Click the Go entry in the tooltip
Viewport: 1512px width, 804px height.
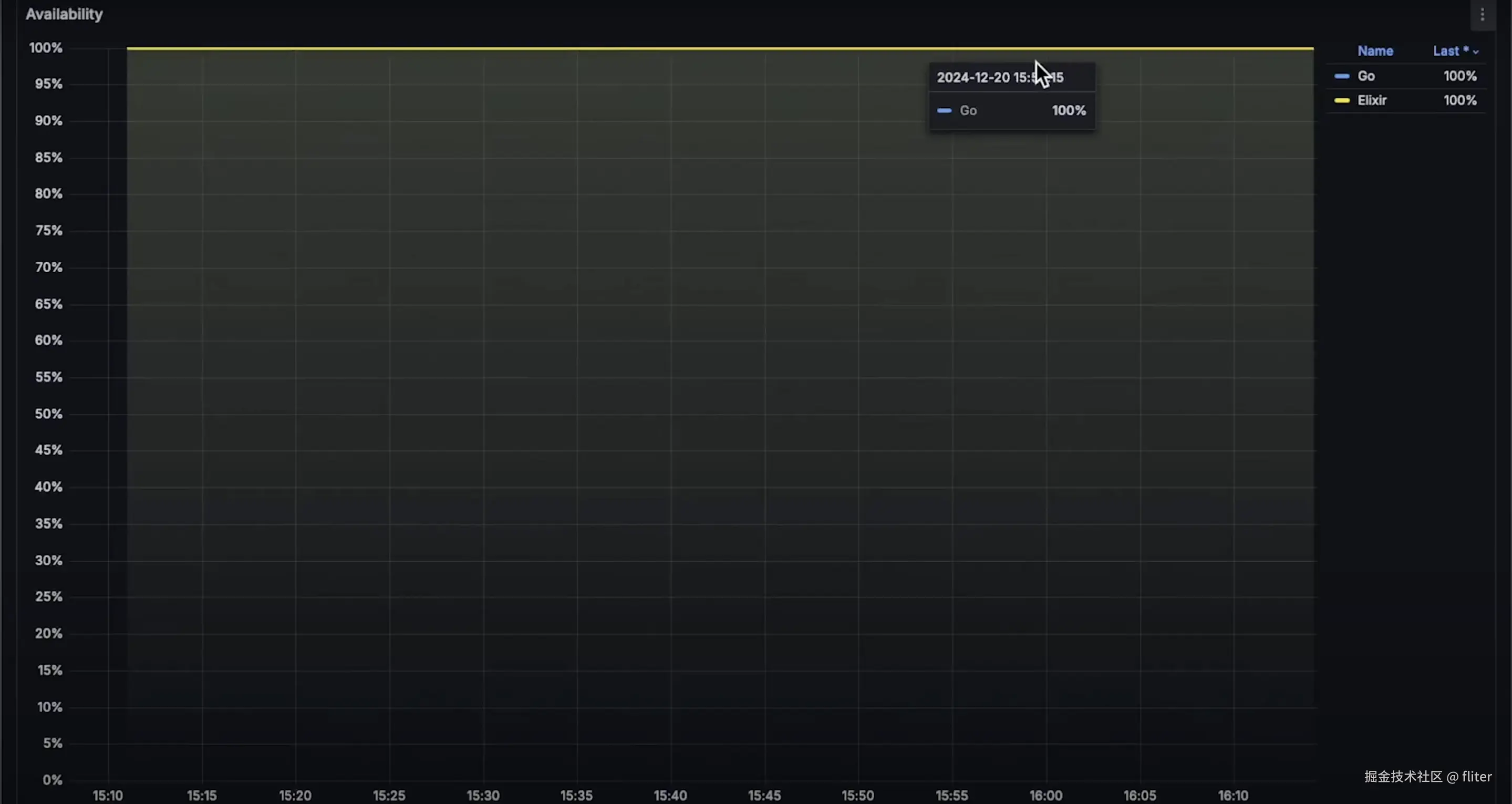click(968, 110)
